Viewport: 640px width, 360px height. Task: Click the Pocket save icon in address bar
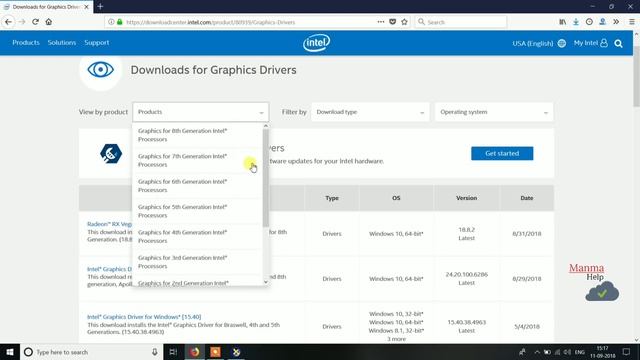392,22
